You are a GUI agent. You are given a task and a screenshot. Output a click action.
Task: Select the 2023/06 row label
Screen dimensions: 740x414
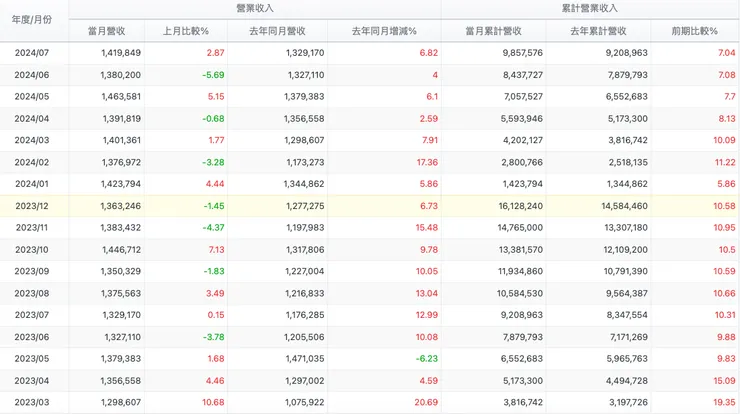point(32,337)
